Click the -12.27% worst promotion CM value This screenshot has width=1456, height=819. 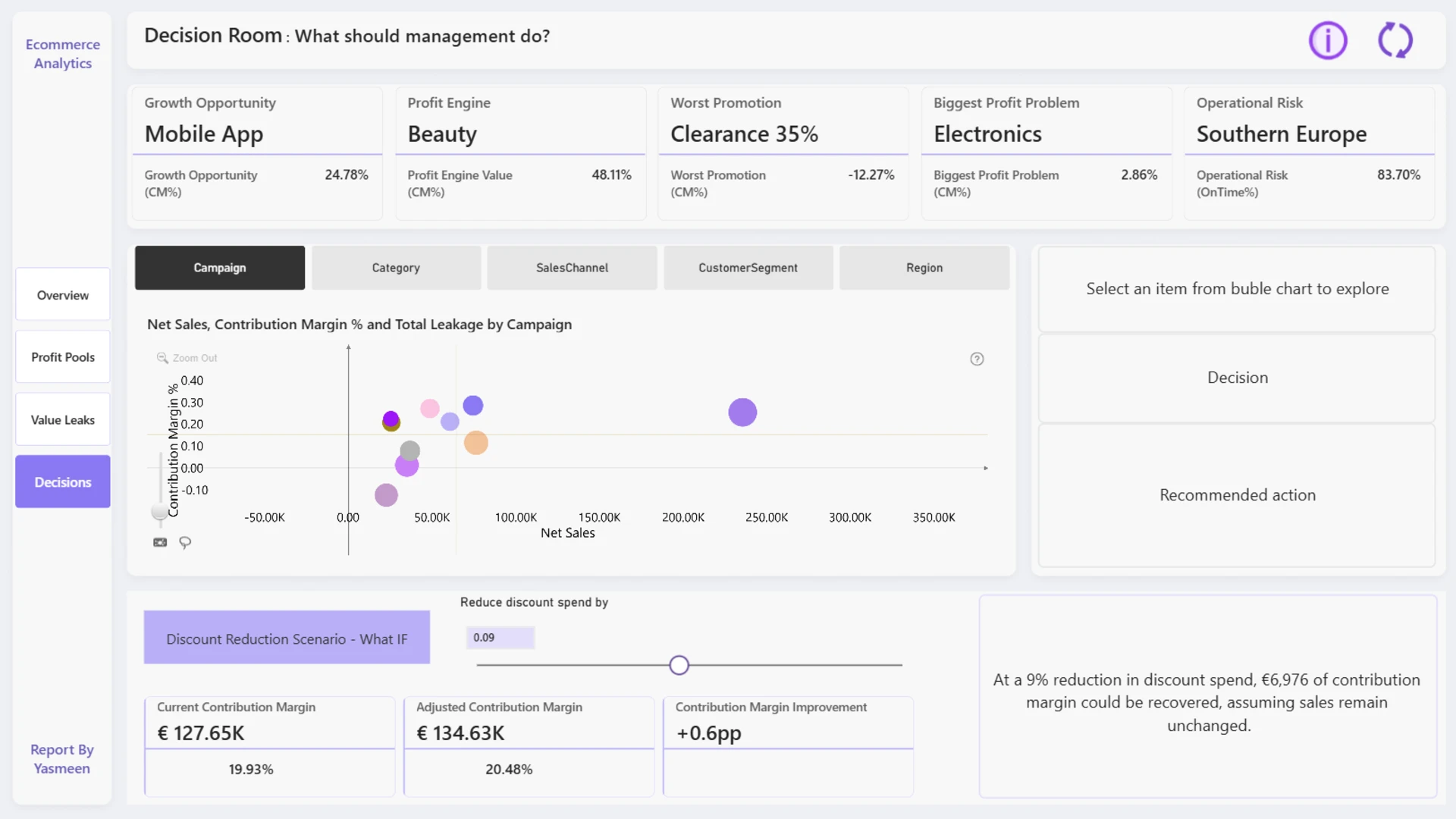(x=871, y=174)
